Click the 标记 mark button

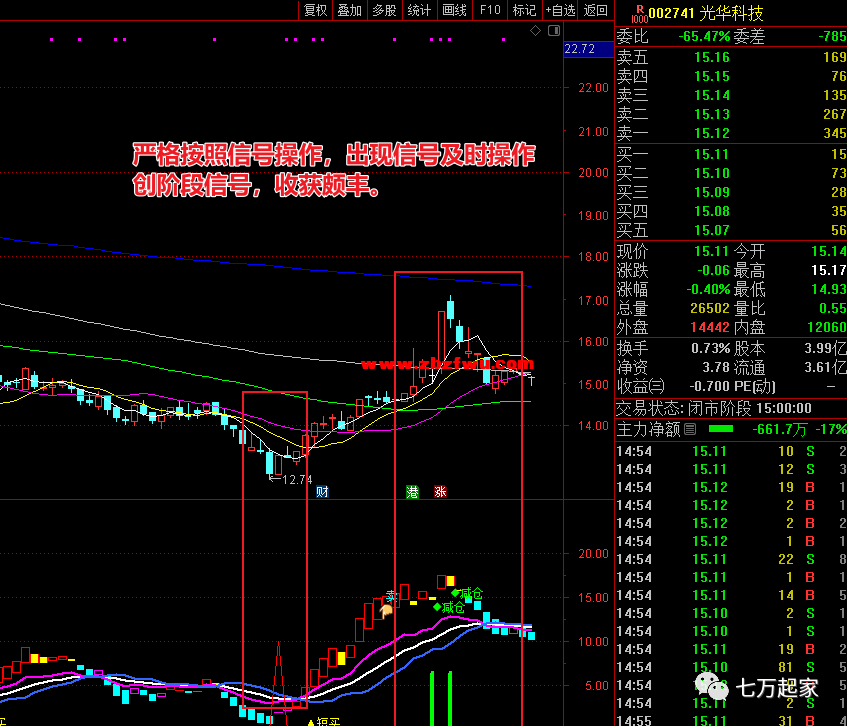click(524, 10)
